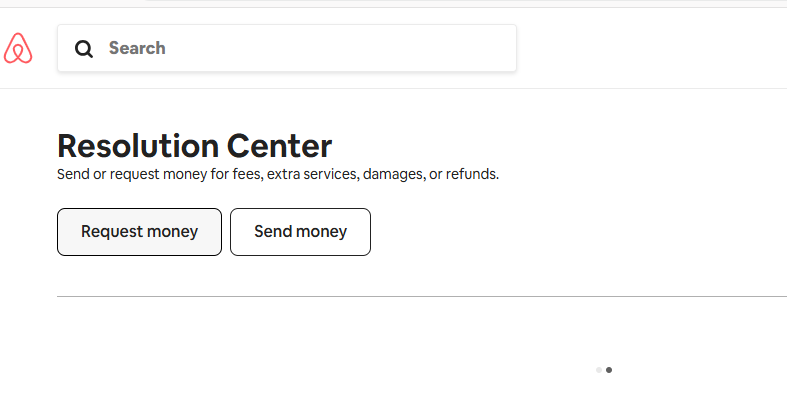This screenshot has height=412, width=787.
Task: Choose Request money in Resolution Center
Action: click(x=139, y=232)
